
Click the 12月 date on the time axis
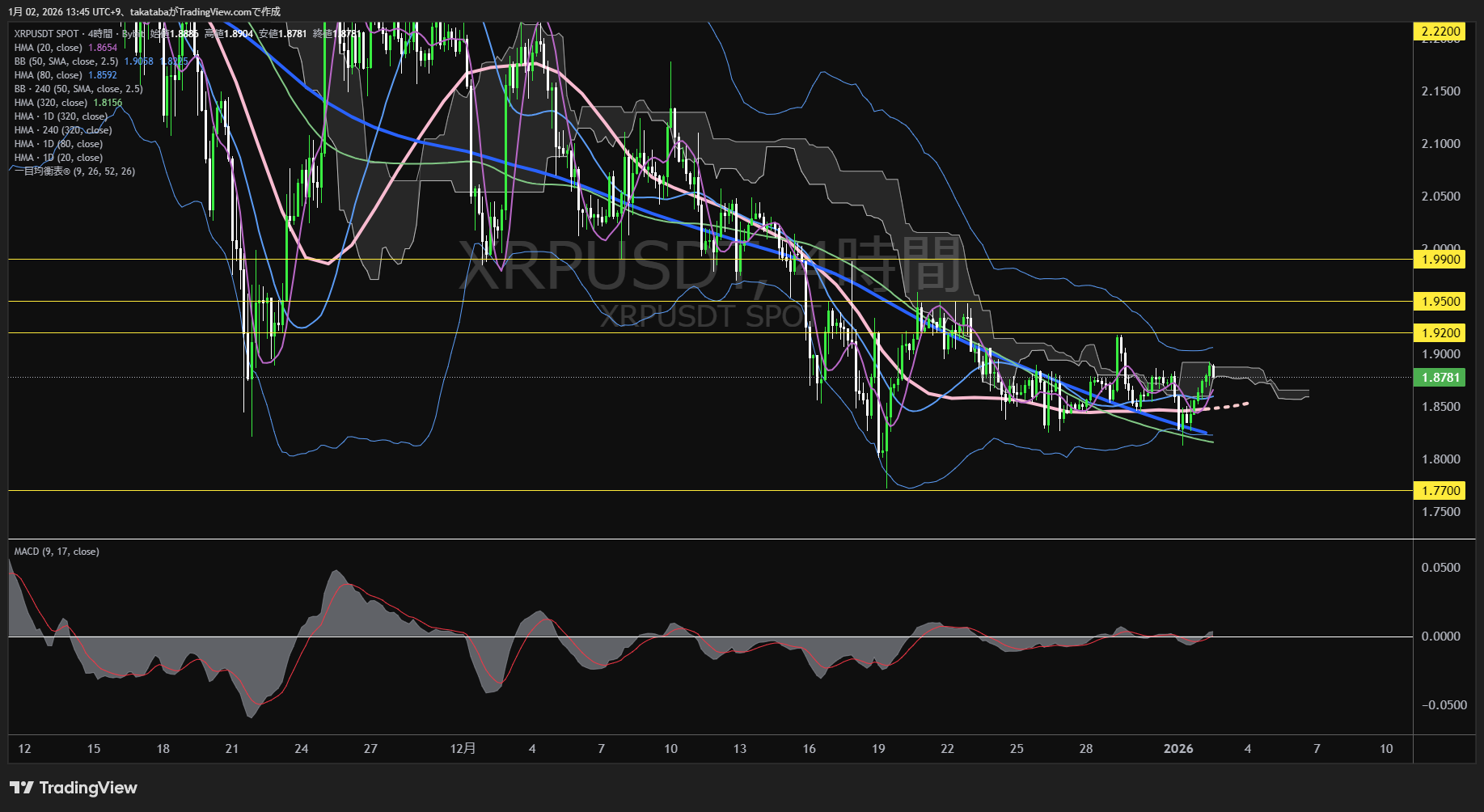(463, 749)
